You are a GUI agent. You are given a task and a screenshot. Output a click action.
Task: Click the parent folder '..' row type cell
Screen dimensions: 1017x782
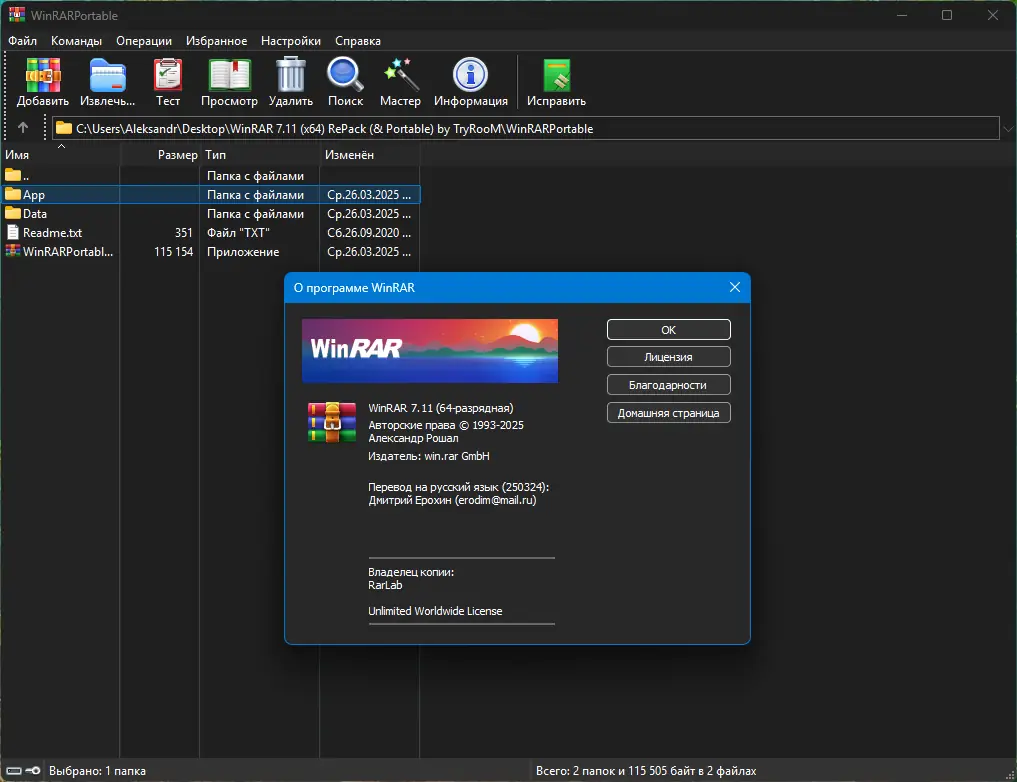pos(255,176)
